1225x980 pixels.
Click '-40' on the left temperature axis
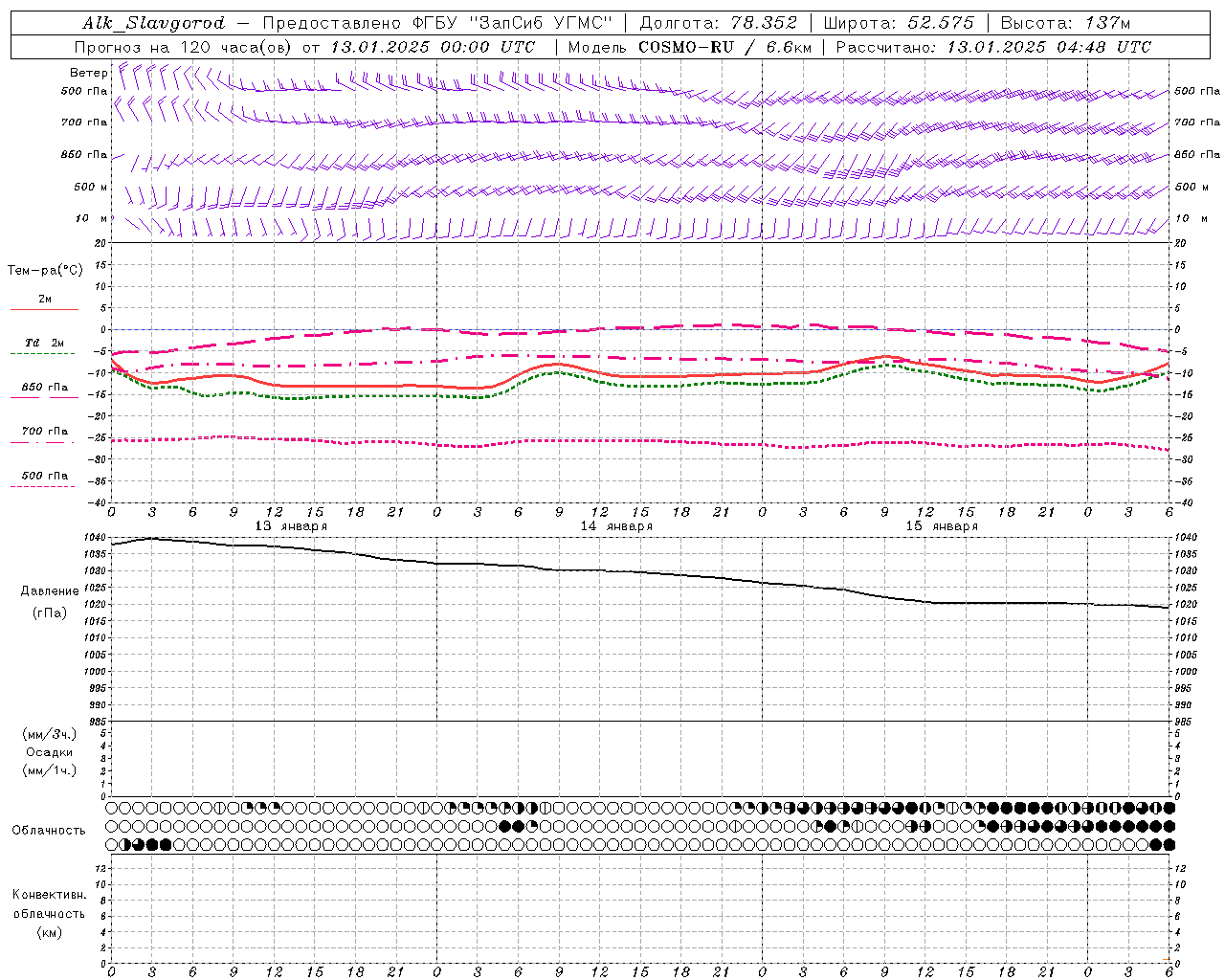tap(98, 502)
